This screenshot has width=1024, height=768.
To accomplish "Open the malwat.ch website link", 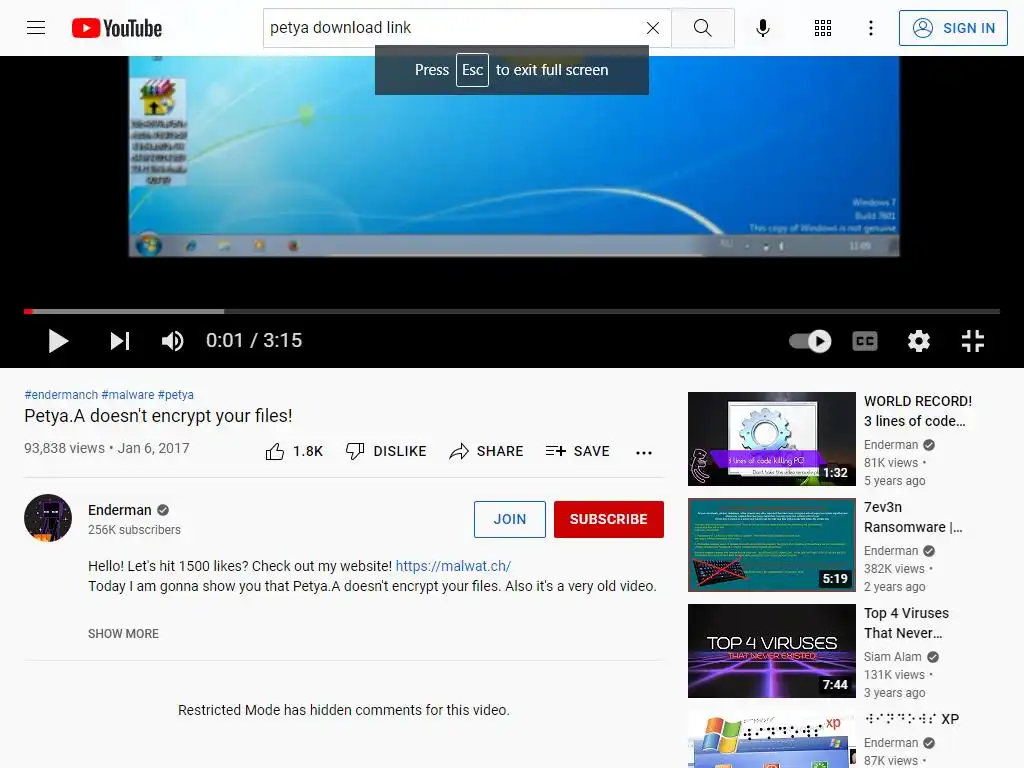I will [453, 566].
